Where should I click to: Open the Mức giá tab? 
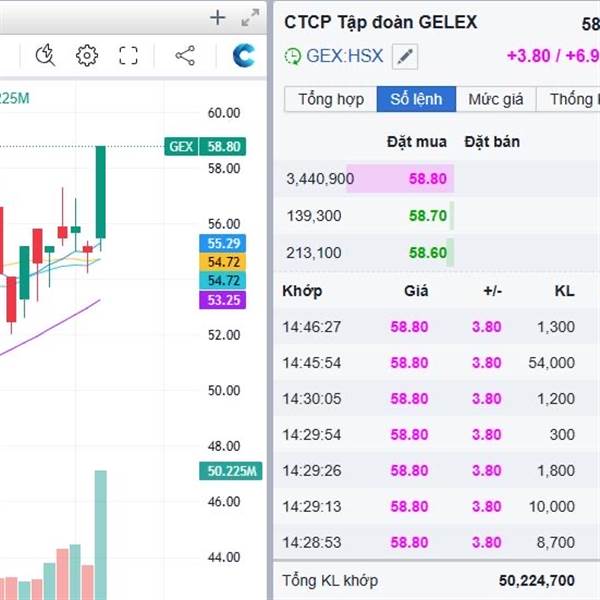pyautogui.click(x=496, y=99)
